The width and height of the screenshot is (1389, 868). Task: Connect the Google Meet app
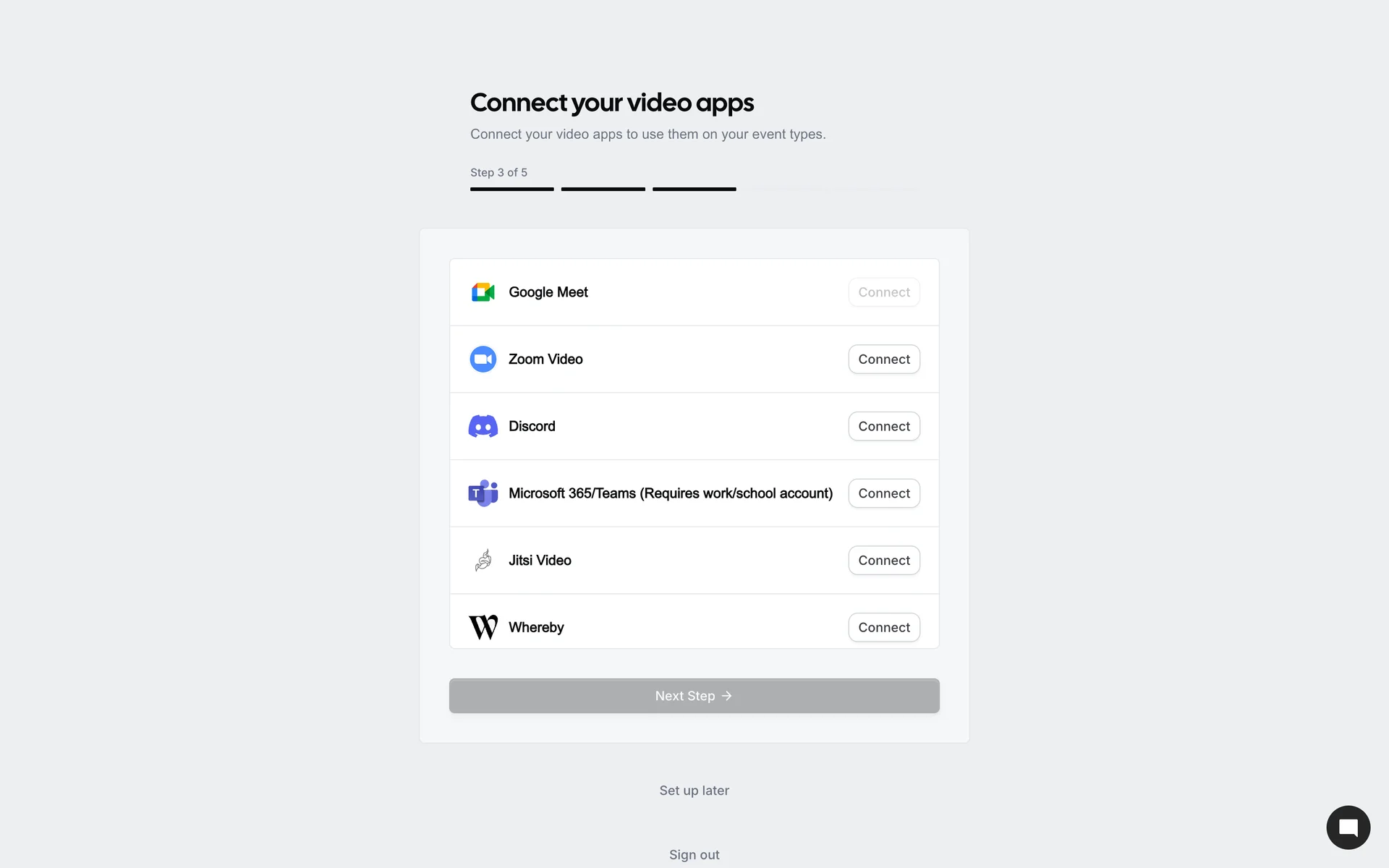[x=884, y=292]
